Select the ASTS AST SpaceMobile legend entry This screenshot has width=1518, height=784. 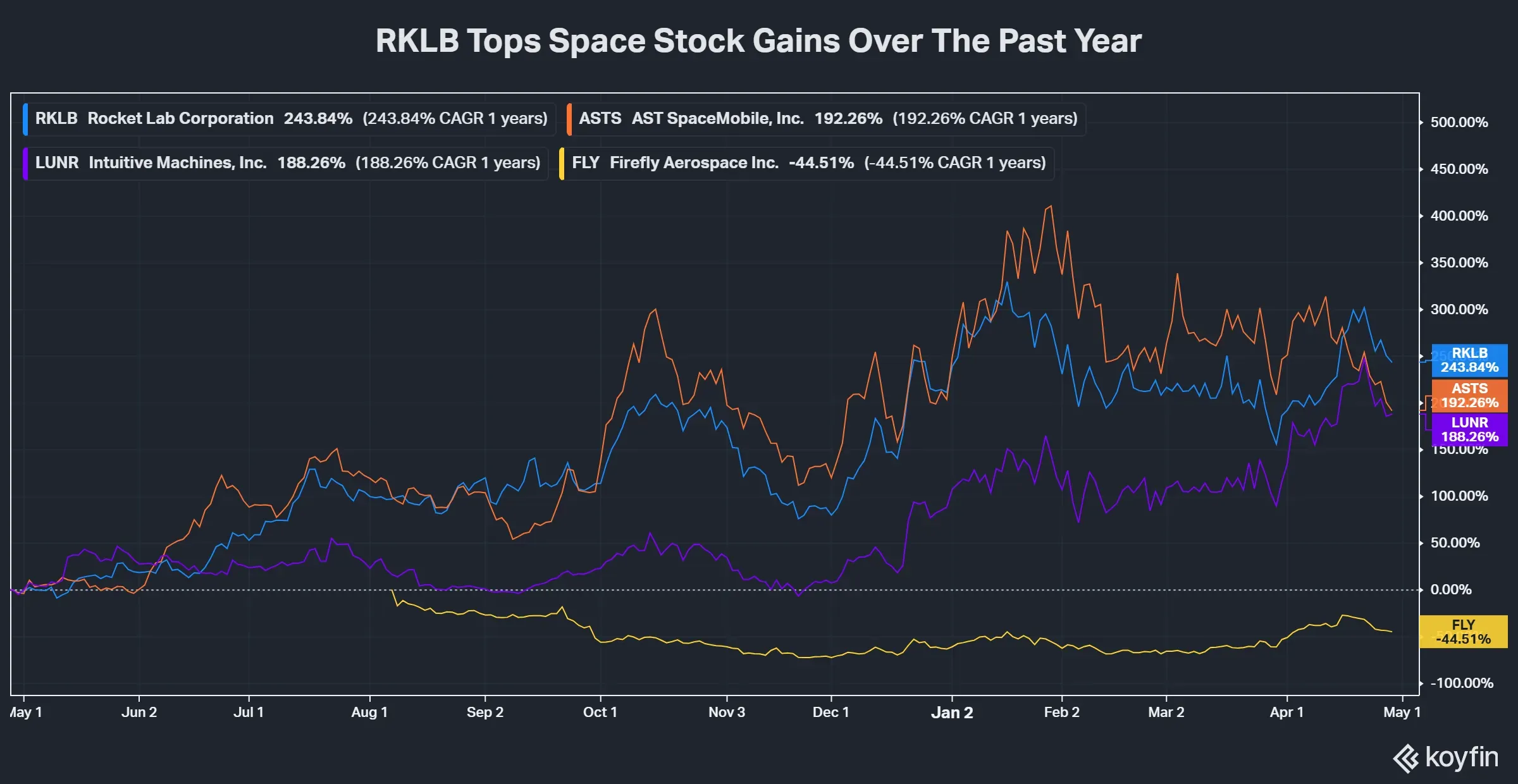tap(827, 119)
